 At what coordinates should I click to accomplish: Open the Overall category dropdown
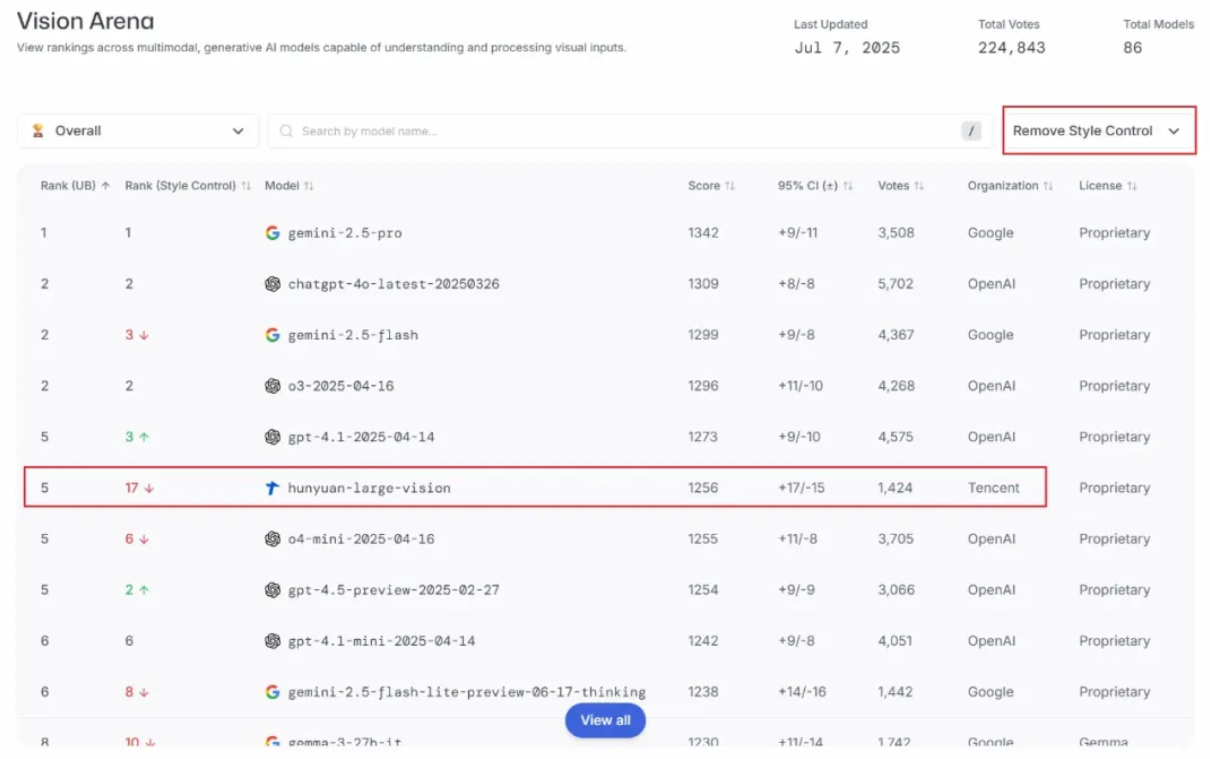(x=138, y=131)
